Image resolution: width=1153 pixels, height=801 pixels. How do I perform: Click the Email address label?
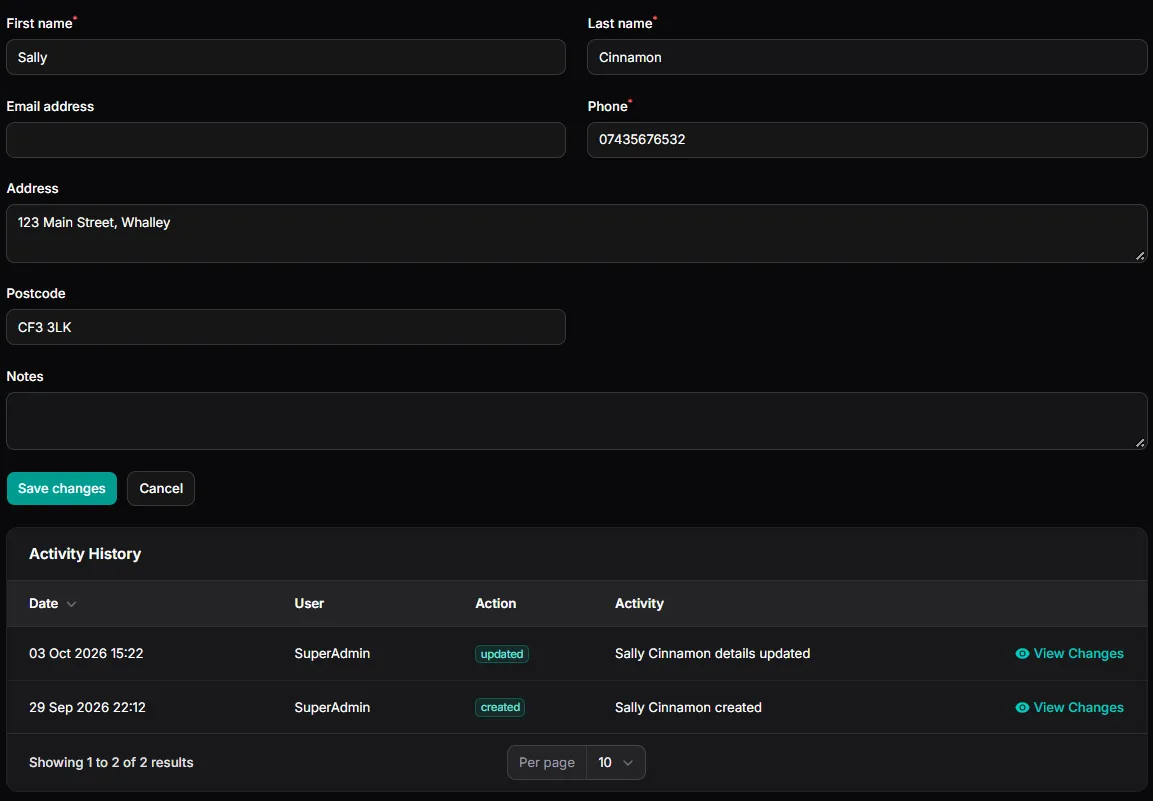click(x=50, y=106)
